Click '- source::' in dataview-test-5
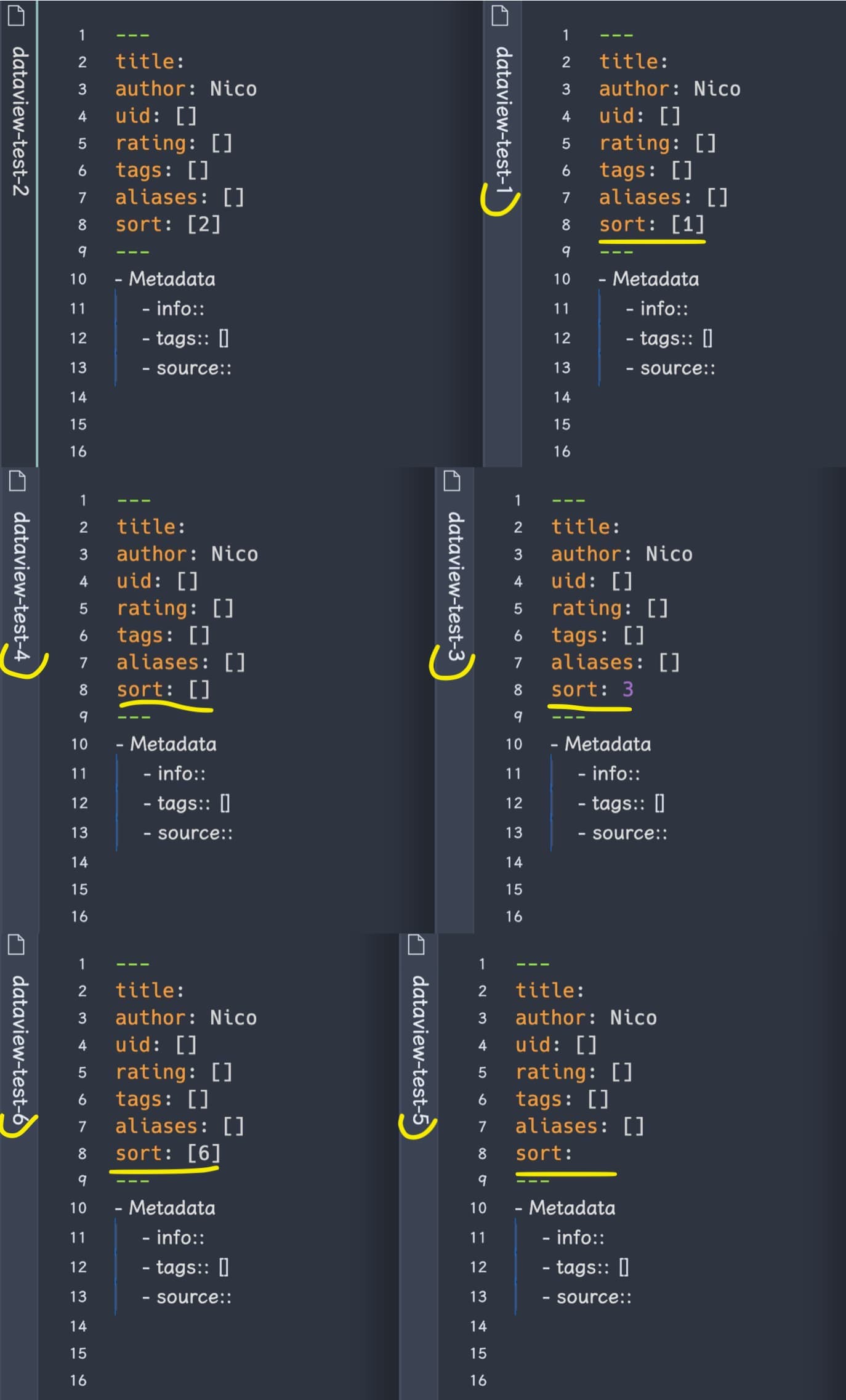This screenshot has height=1400, width=846. (x=587, y=1297)
